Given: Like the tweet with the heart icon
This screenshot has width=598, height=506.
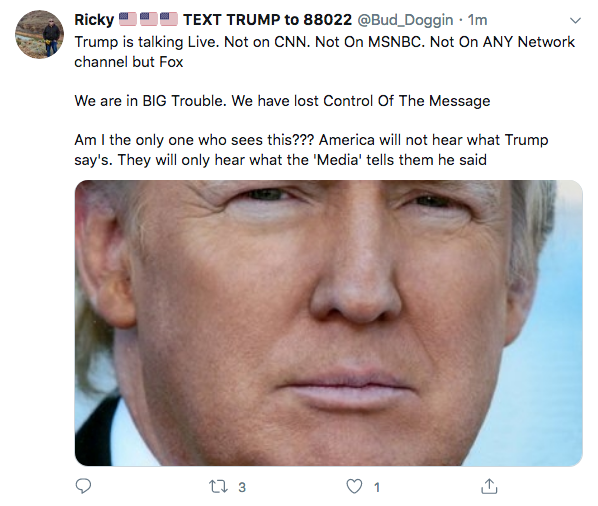Looking at the screenshot, I should pyautogui.click(x=354, y=487).
